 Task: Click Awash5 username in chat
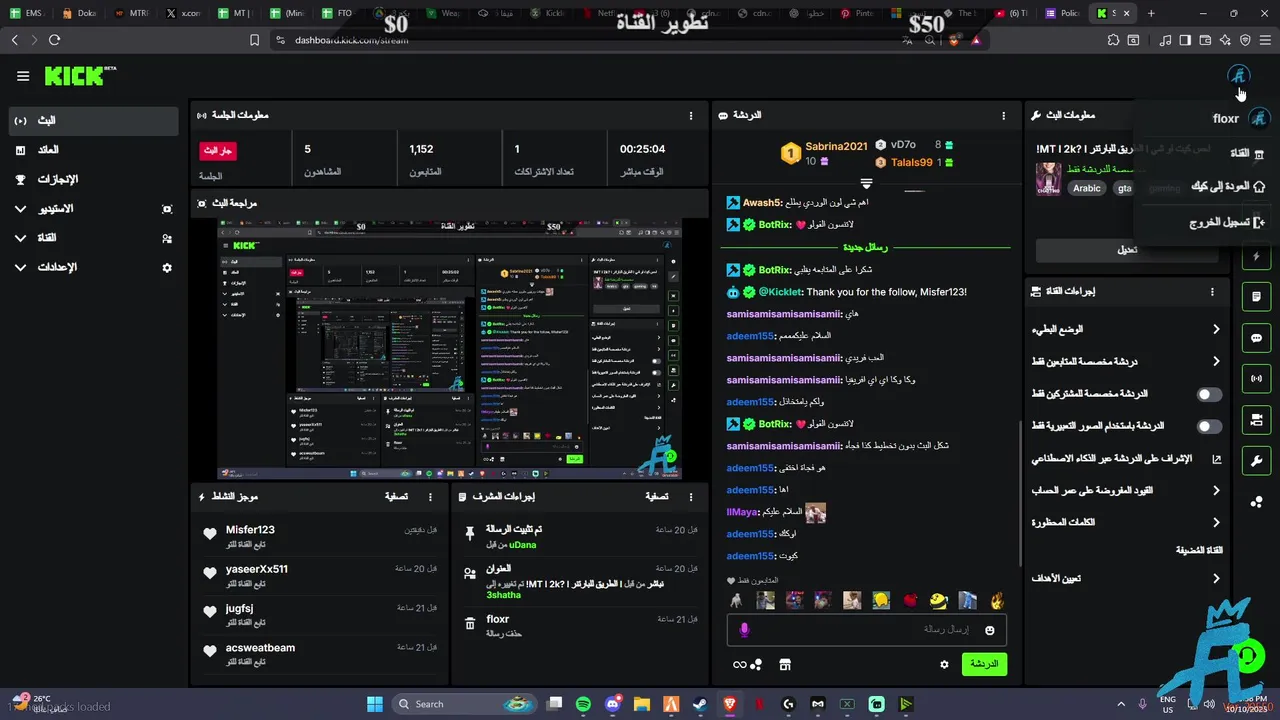click(x=763, y=202)
